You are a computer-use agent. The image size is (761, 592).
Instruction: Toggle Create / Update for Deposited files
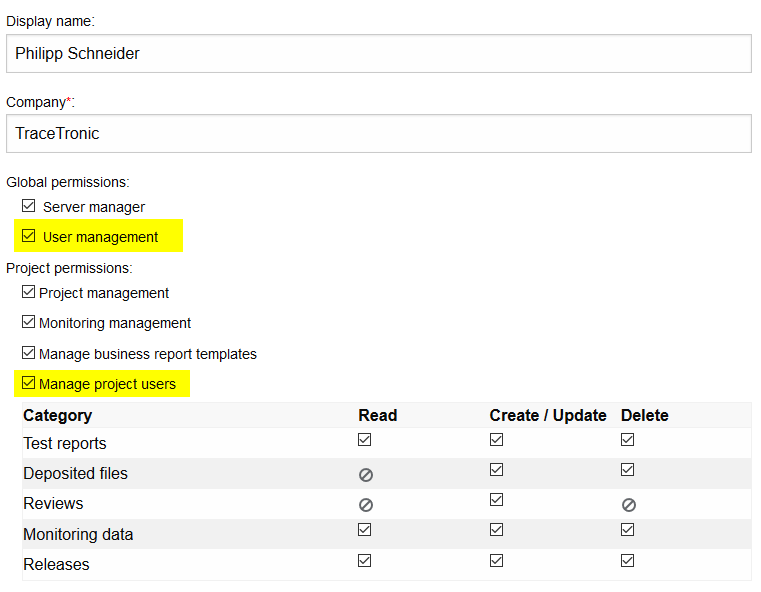[496, 470]
